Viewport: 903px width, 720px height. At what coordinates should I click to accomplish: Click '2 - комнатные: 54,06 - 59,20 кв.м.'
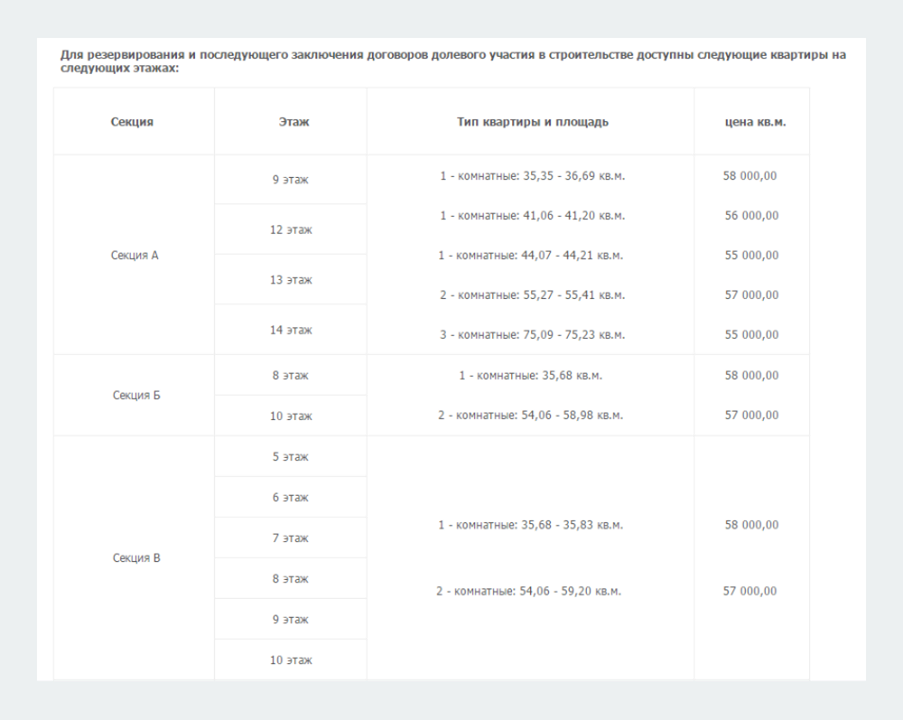point(529,591)
